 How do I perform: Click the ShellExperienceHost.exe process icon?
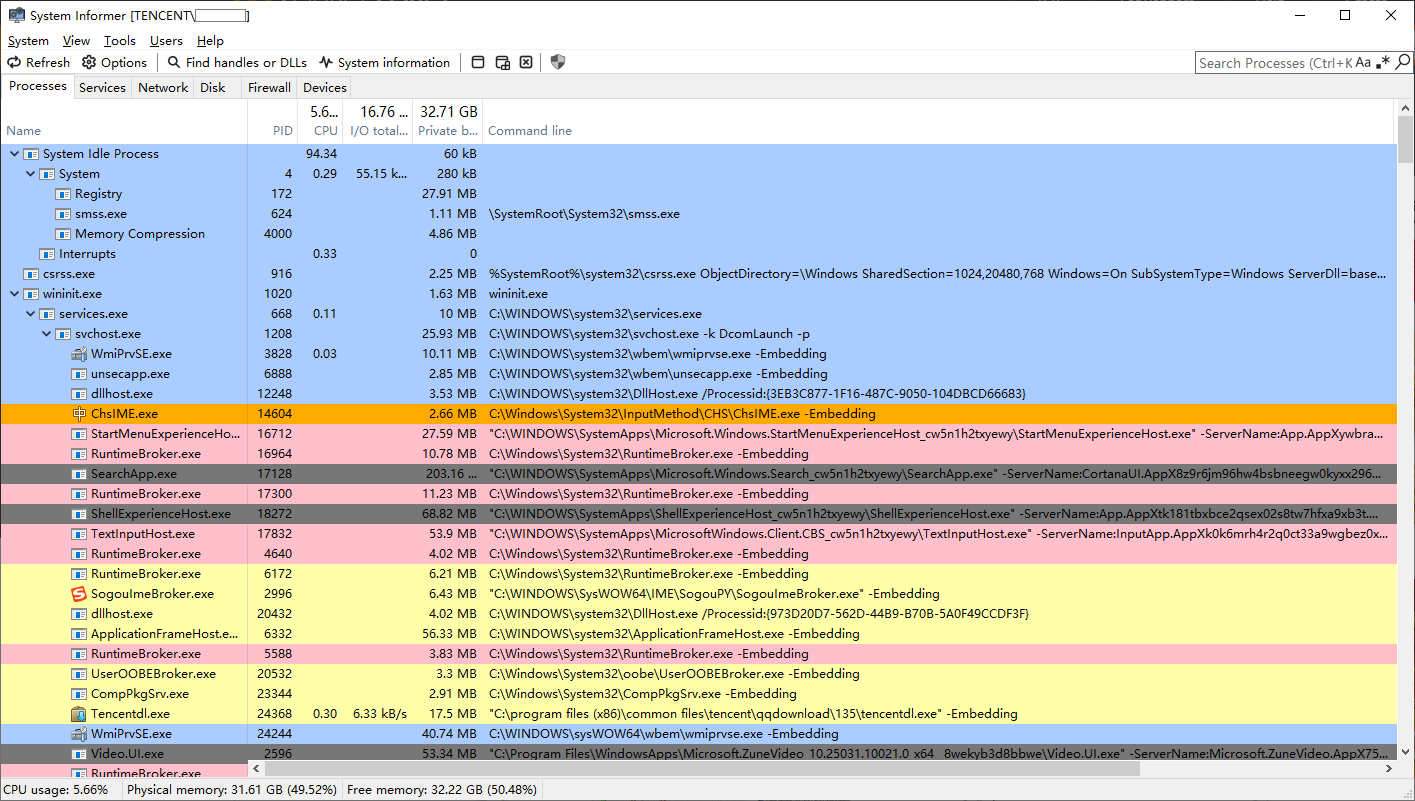[x=79, y=514]
